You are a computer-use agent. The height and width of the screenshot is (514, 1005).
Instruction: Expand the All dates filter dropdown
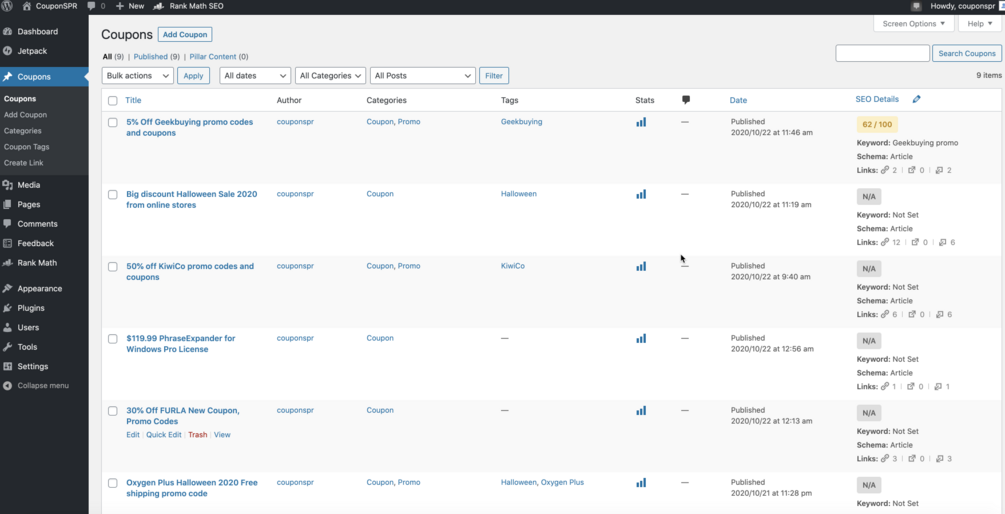255,76
